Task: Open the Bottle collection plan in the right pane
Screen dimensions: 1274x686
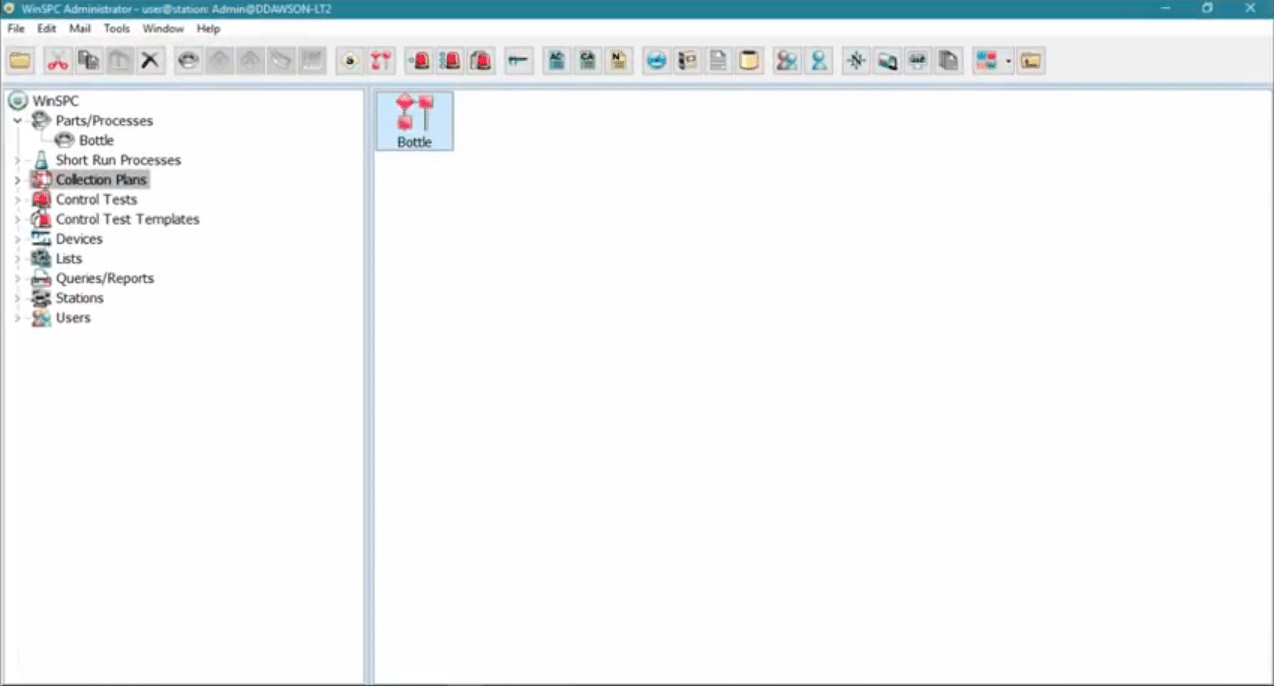Action: (x=414, y=120)
